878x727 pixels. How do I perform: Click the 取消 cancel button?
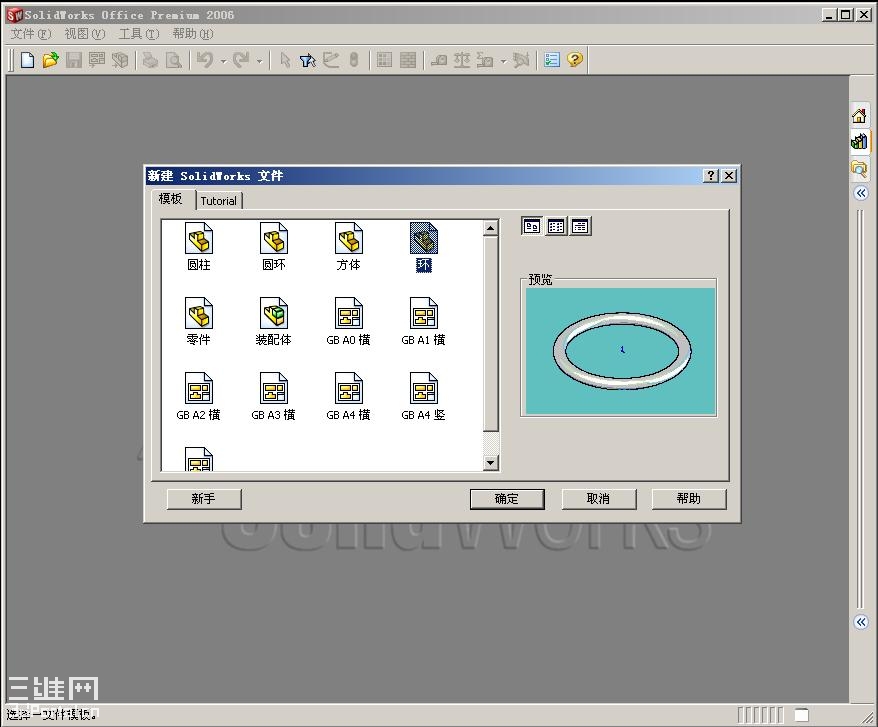pyautogui.click(x=599, y=499)
